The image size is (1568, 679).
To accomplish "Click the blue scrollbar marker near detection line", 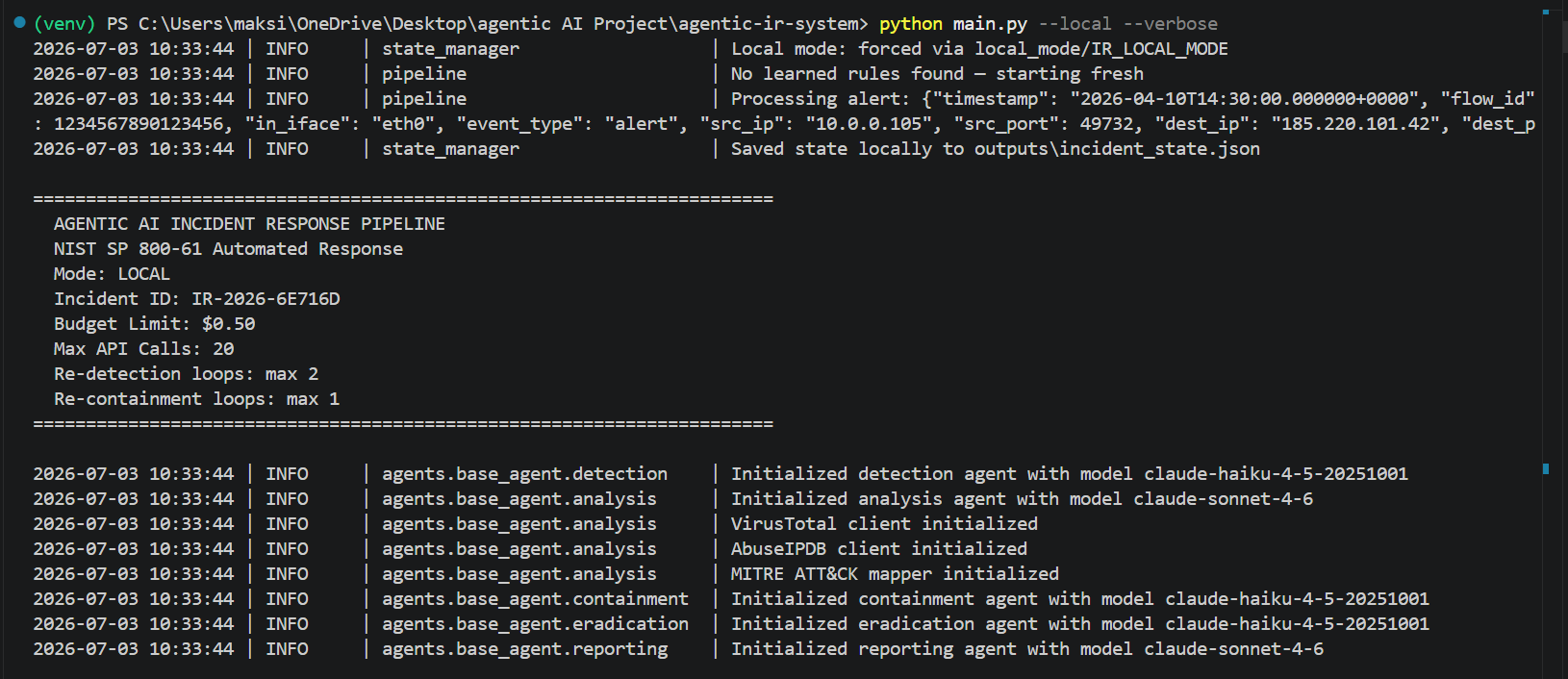I will tap(1546, 469).
